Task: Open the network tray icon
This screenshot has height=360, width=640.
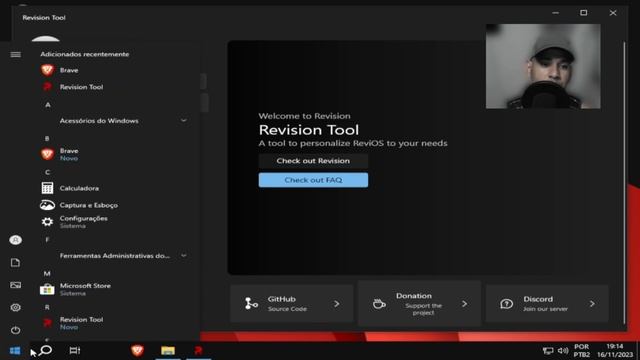Action: (548, 351)
